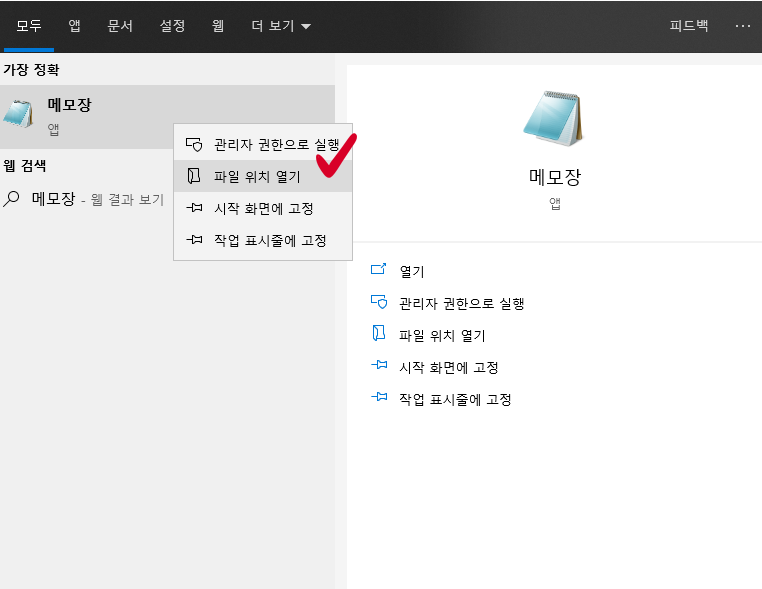This screenshot has width=762, height=589.
Task: Choose 파일 위치 열기 in context menu
Action: 263,176
